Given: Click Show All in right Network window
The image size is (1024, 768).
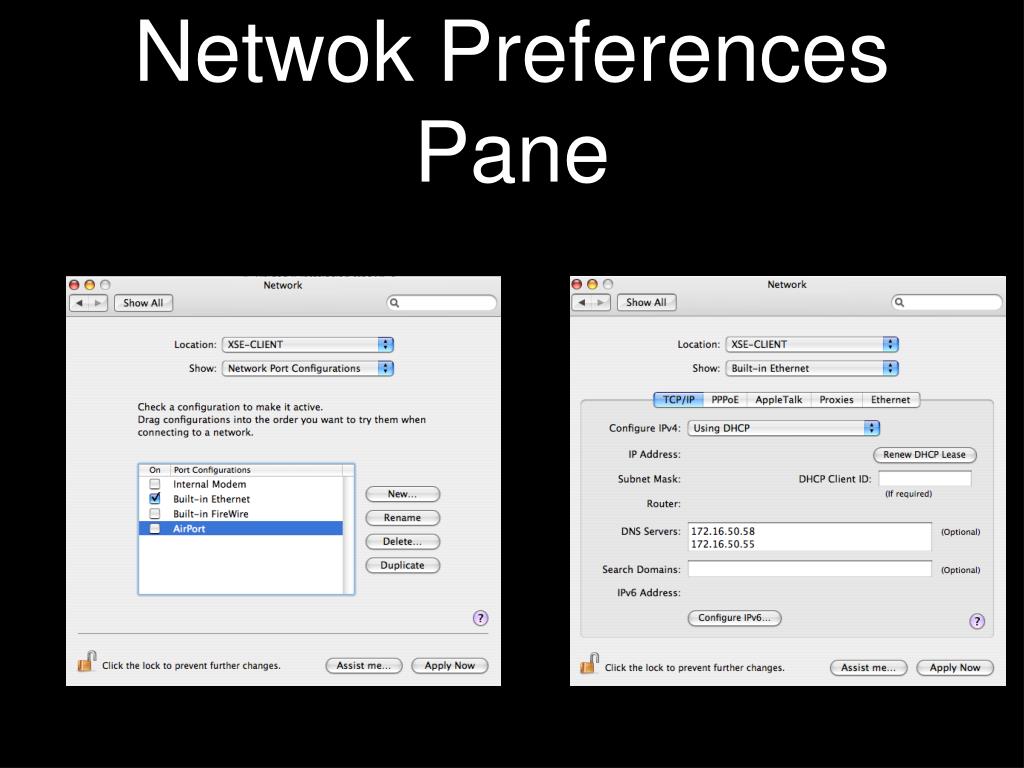Looking at the screenshot, I should (x=646, y=302).
